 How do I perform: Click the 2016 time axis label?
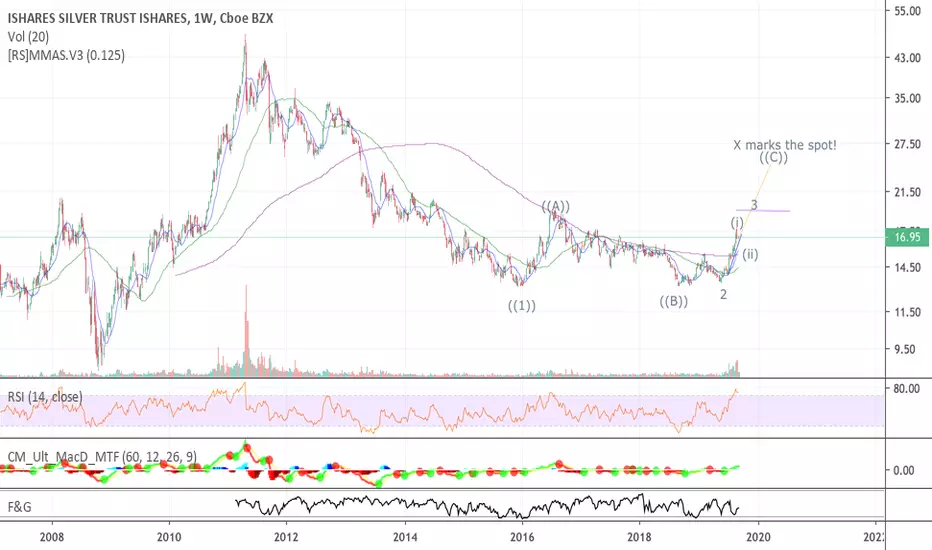point(522,538)
